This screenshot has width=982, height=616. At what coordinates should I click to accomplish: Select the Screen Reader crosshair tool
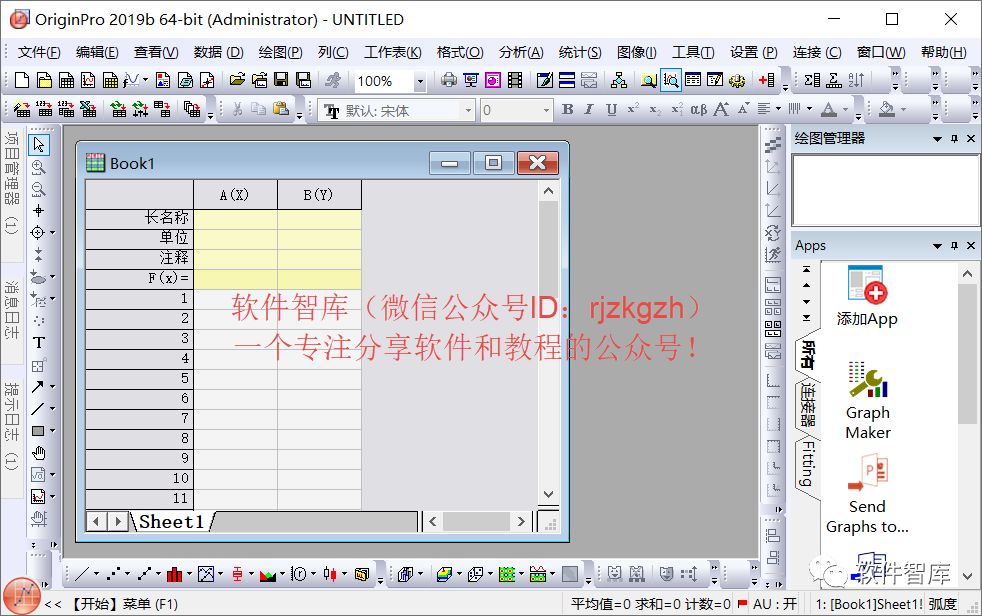(x=38, y=210)
